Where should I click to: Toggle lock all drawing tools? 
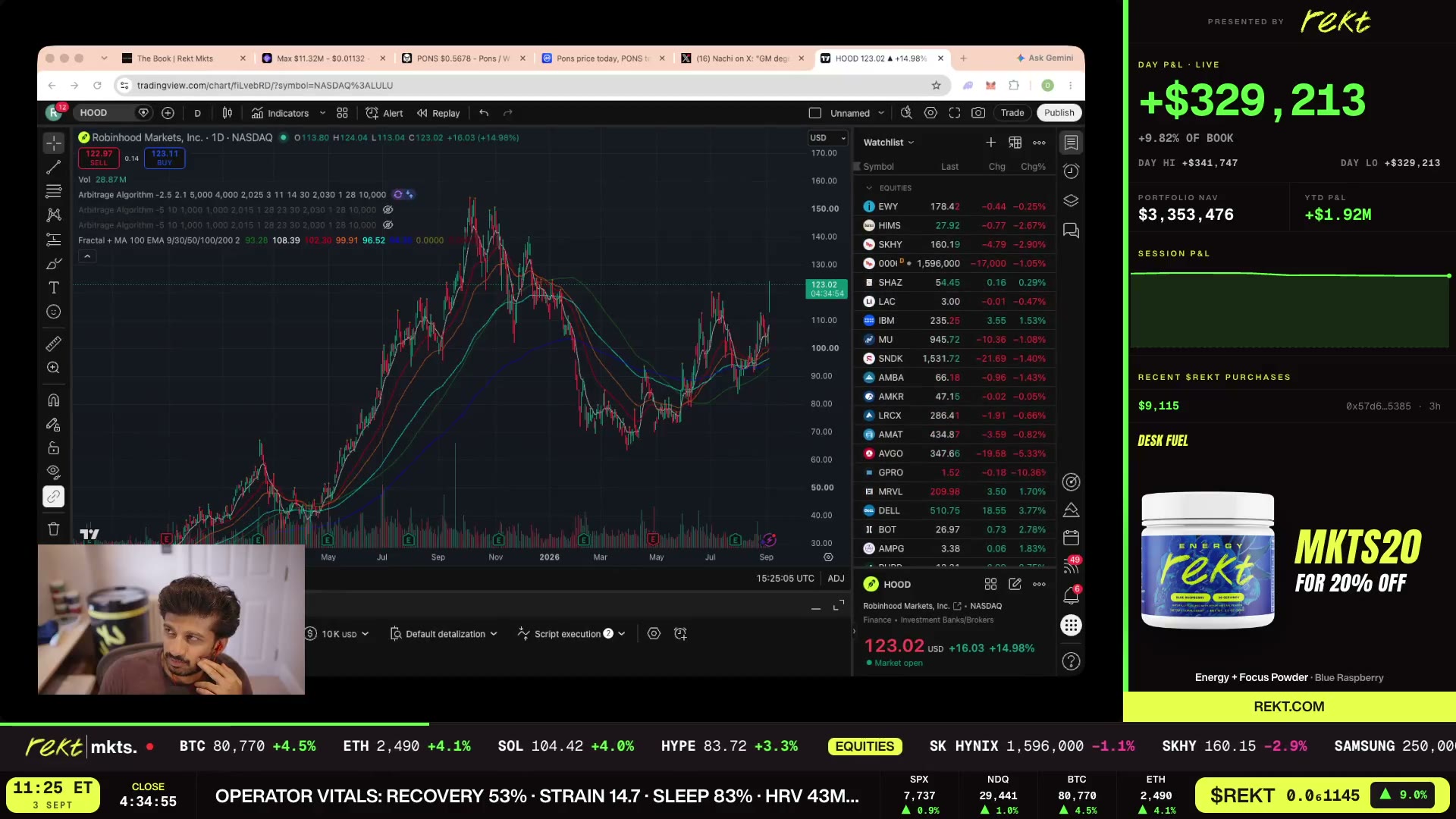53,448
